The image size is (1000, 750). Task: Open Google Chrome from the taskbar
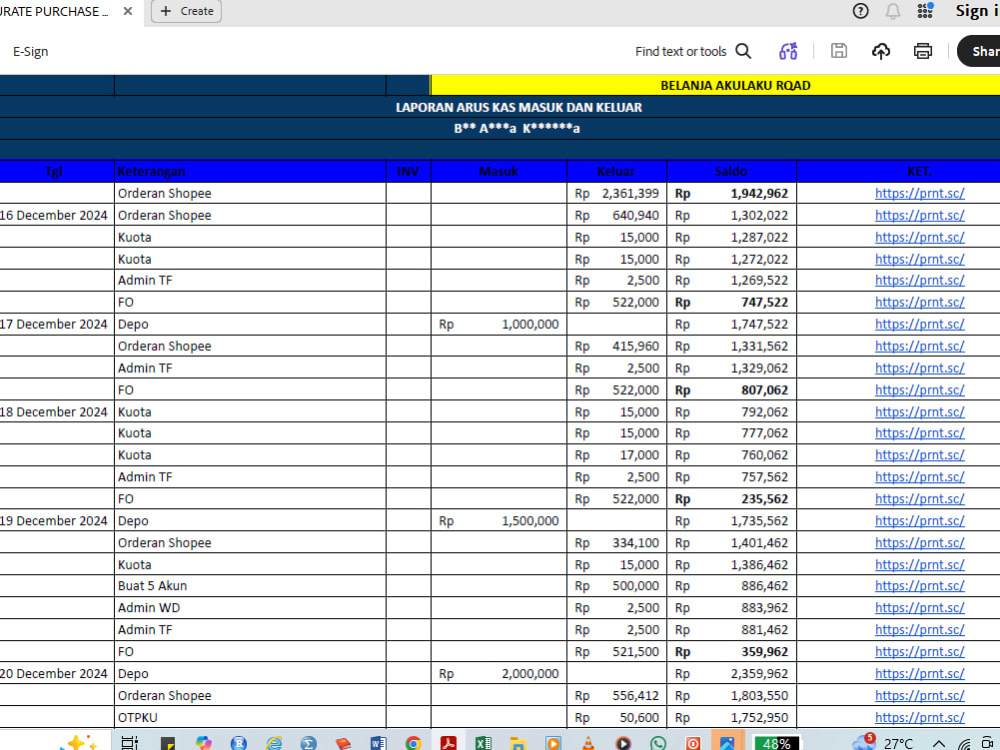[x=413, y=743]
